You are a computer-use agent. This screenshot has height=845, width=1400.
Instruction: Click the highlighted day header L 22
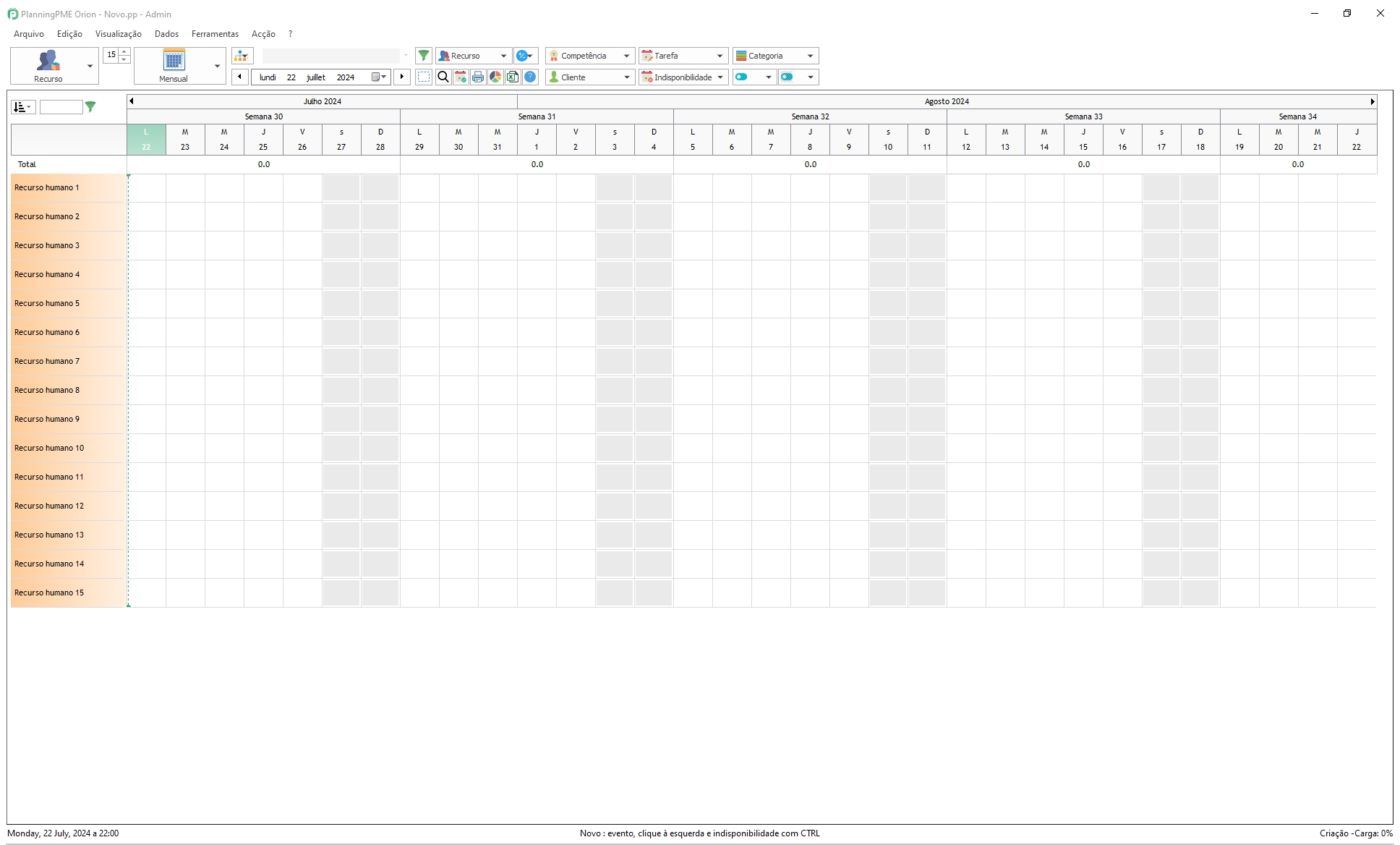[146, 140]
